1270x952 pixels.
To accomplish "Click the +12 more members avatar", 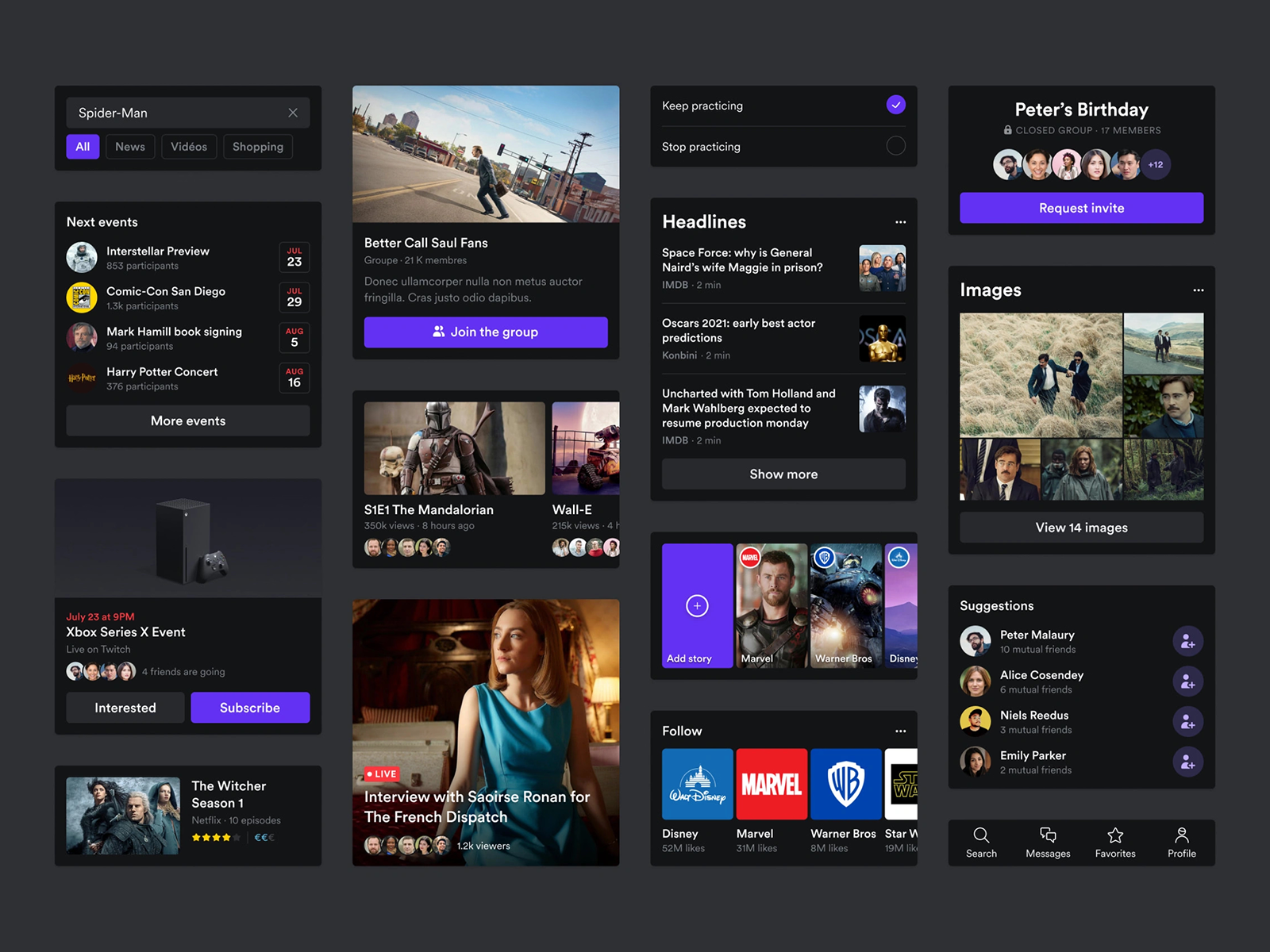I will pos(1156,165).
